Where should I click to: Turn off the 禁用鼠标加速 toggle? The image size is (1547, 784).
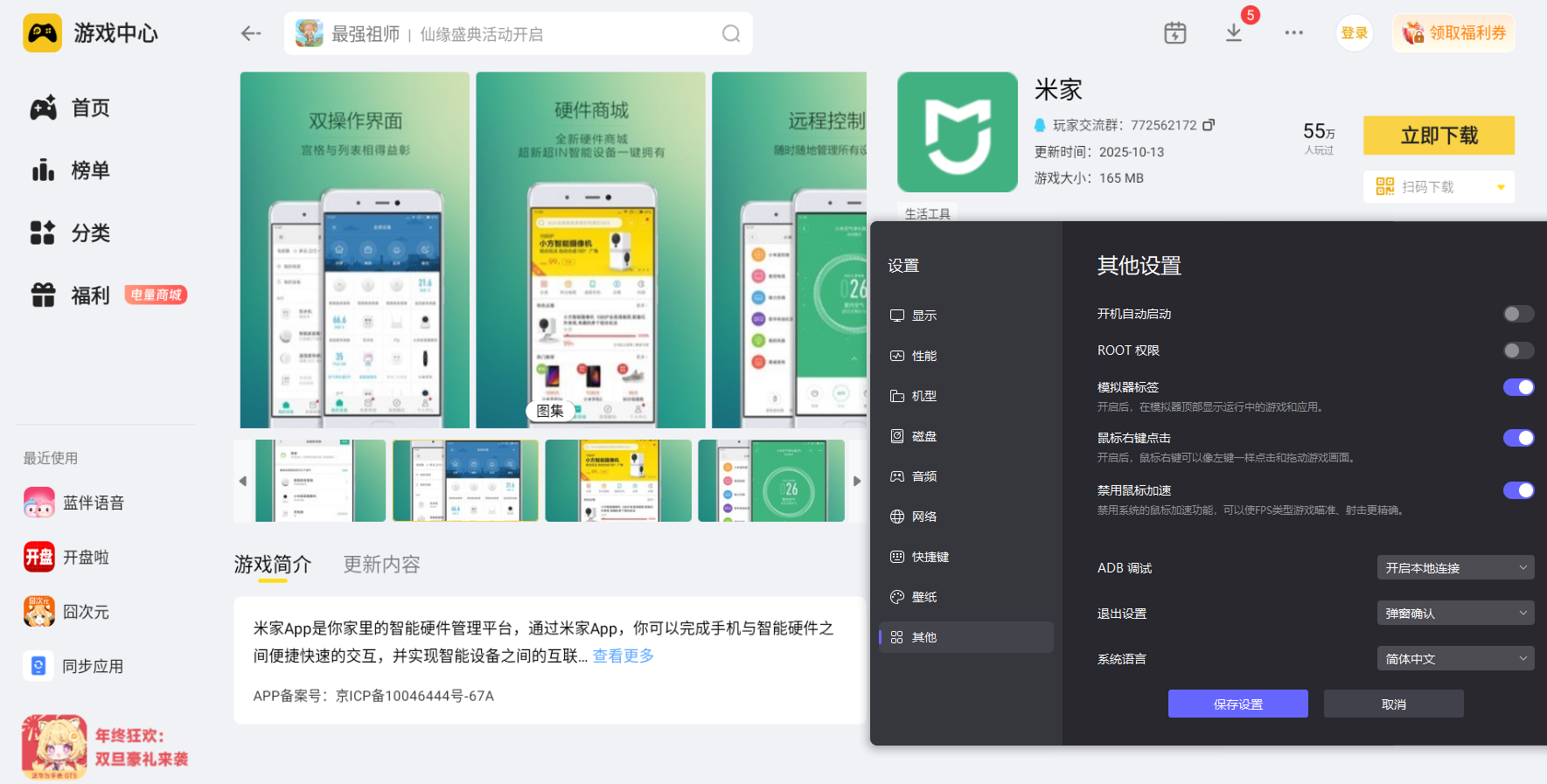point(1518,490)
